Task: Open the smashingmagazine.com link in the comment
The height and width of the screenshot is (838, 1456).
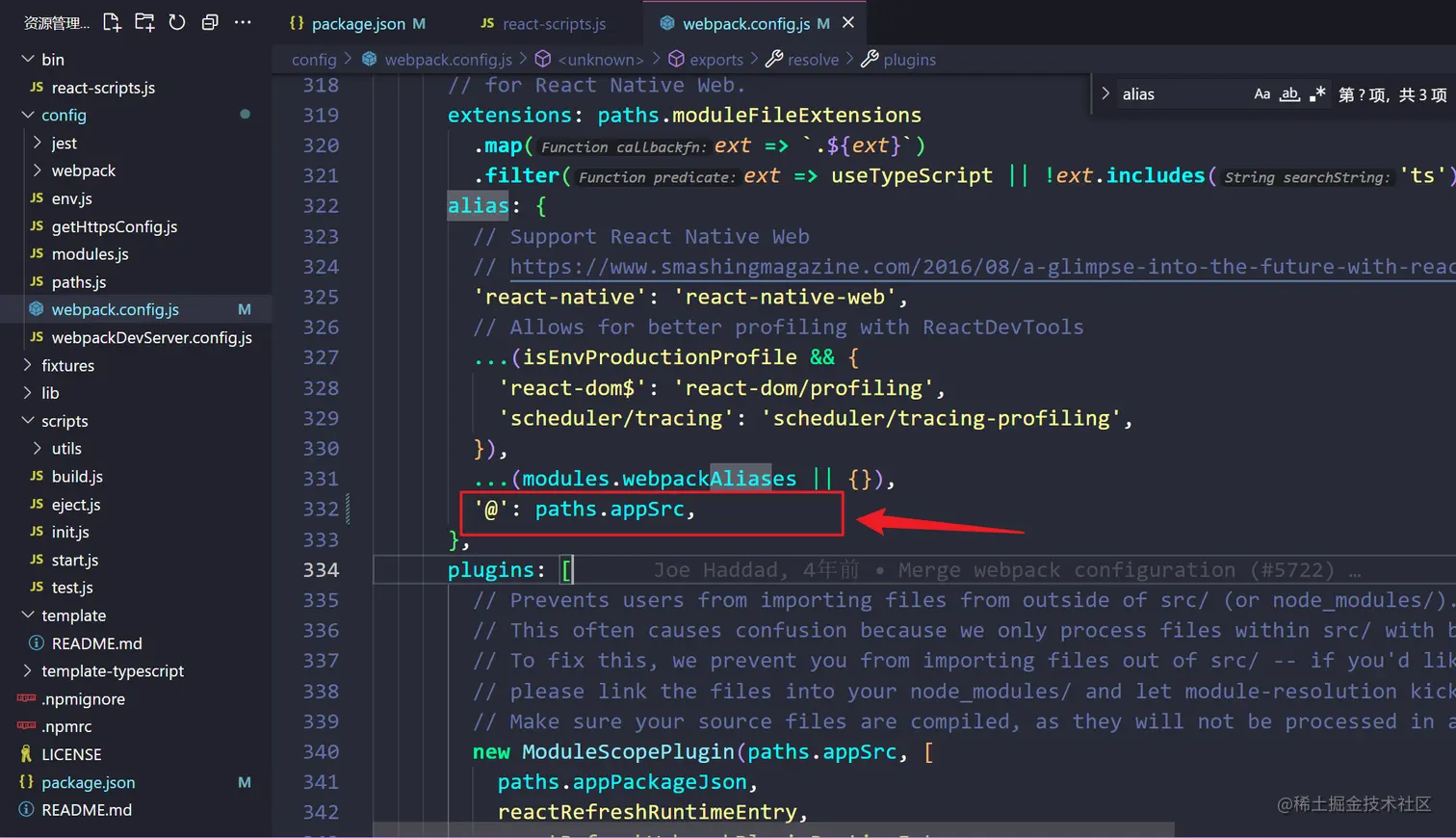Action: pos(982,267)
